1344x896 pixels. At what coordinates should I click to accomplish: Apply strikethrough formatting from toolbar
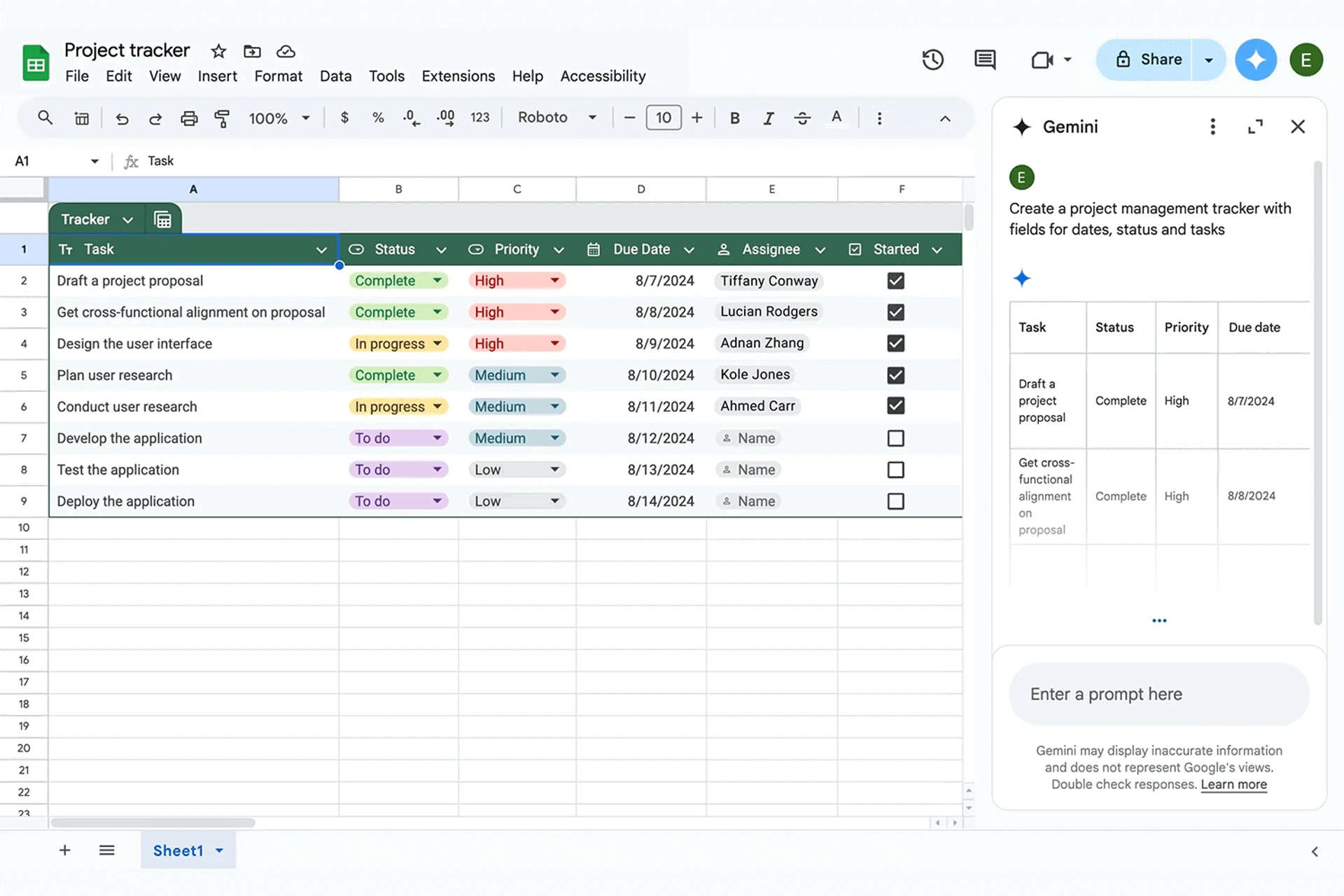pyautogui.click(x=802, y=118)
